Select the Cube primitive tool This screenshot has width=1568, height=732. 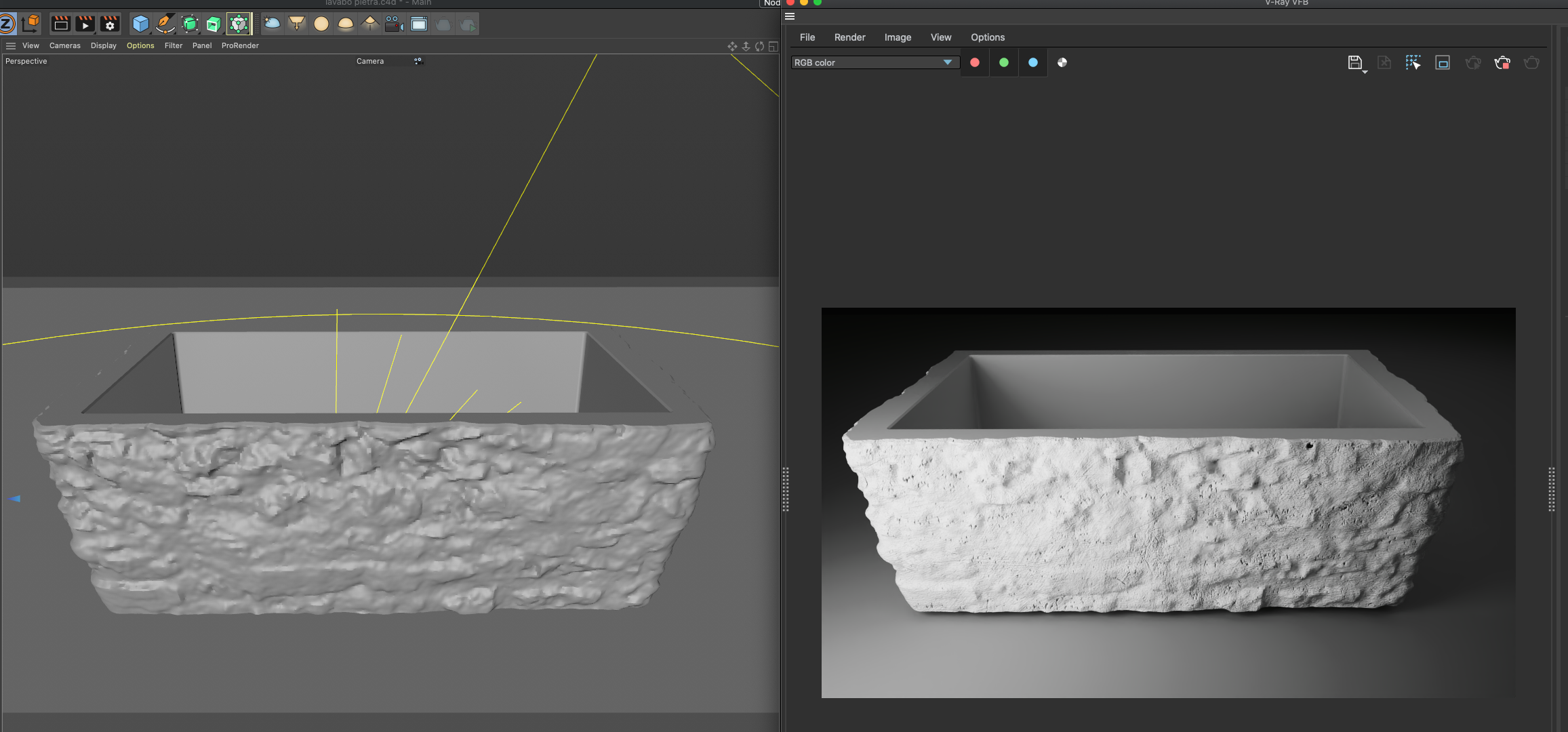tap(140, 24)
